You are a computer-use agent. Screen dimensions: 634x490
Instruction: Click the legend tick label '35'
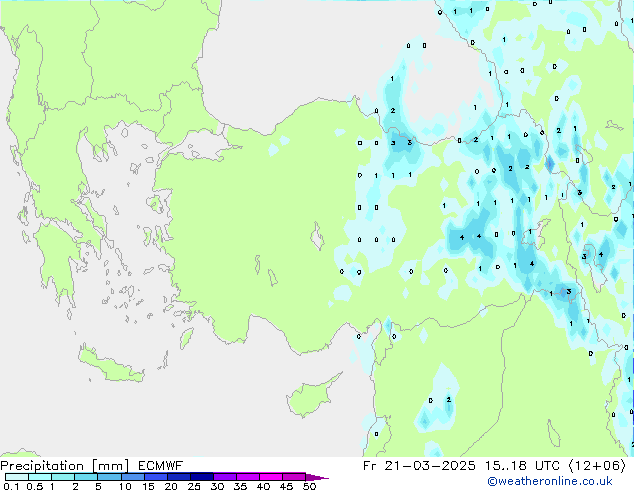click(240, 486)
